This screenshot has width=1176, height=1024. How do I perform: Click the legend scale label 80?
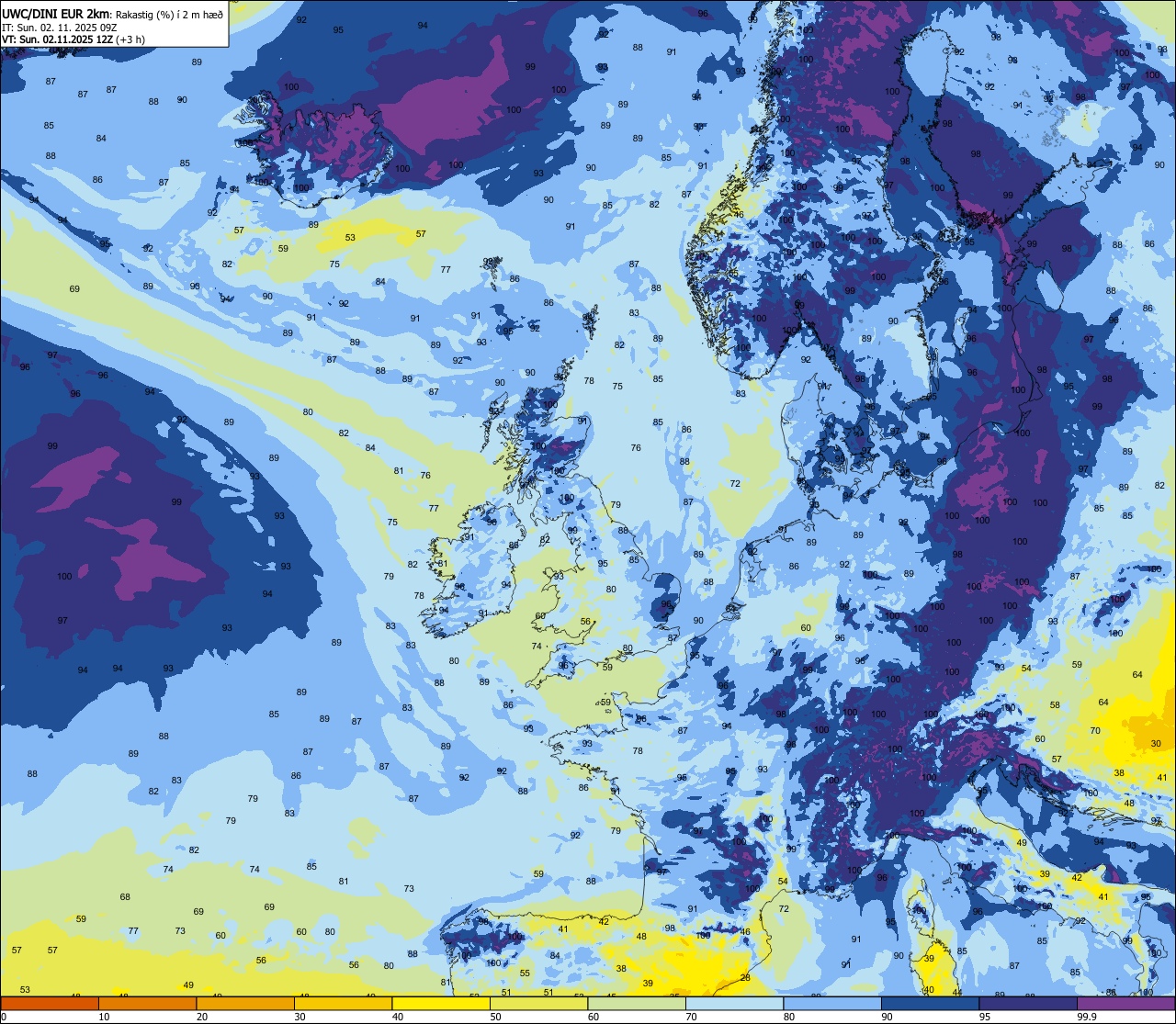click(789, 1017)
